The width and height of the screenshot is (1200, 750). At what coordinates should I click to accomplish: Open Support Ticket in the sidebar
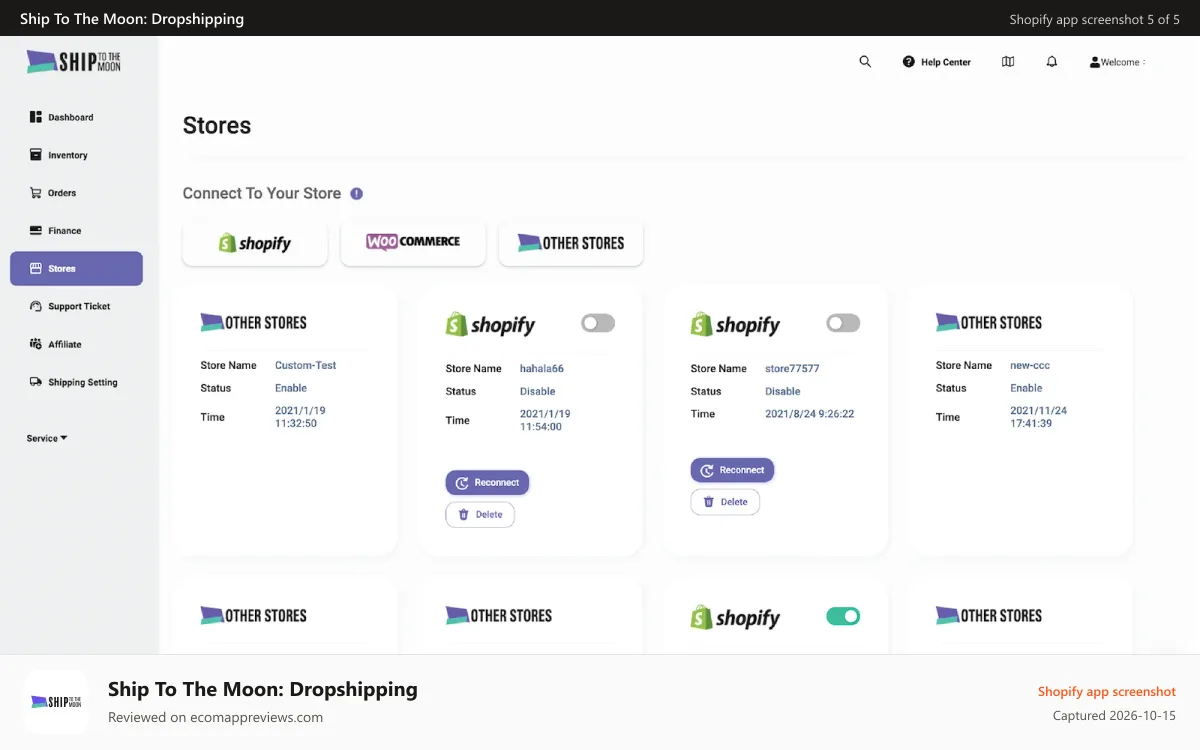point(70,306)
